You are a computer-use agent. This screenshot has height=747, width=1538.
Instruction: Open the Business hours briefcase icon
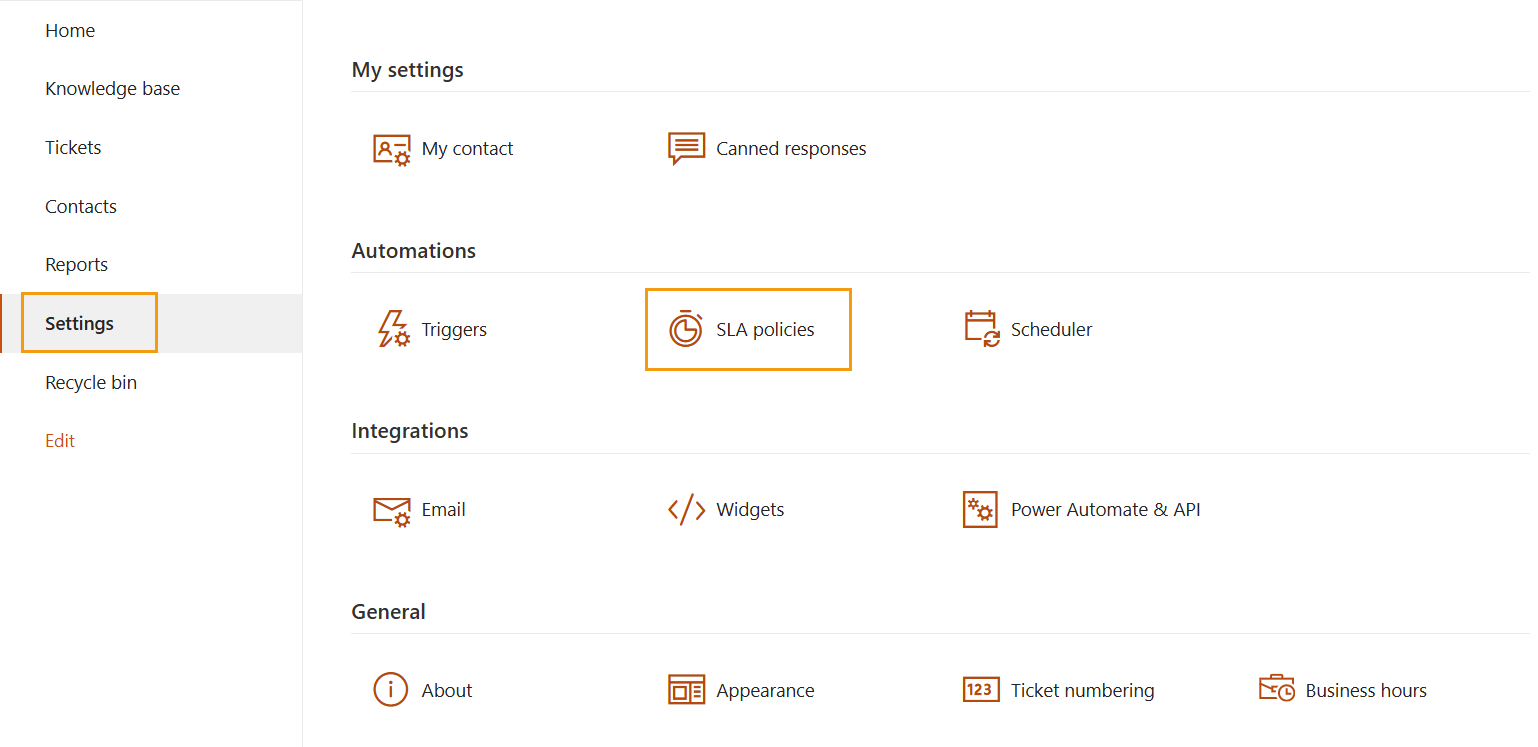1276,690
